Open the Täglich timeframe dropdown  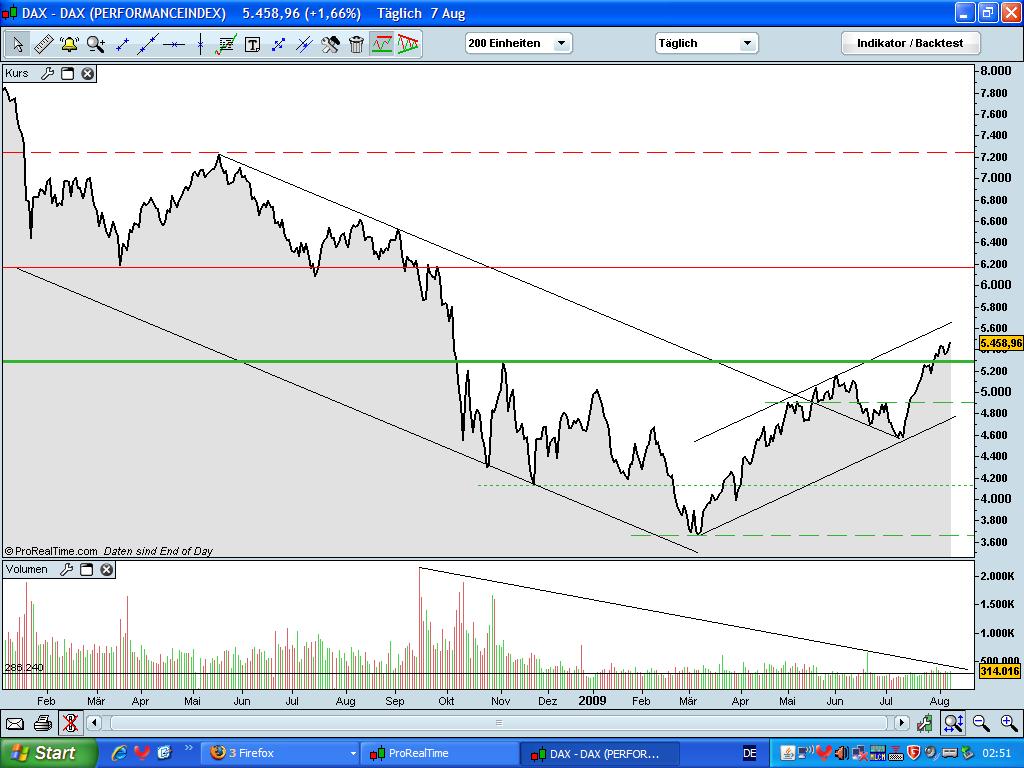pyautogui.click(x=707, y=43)
